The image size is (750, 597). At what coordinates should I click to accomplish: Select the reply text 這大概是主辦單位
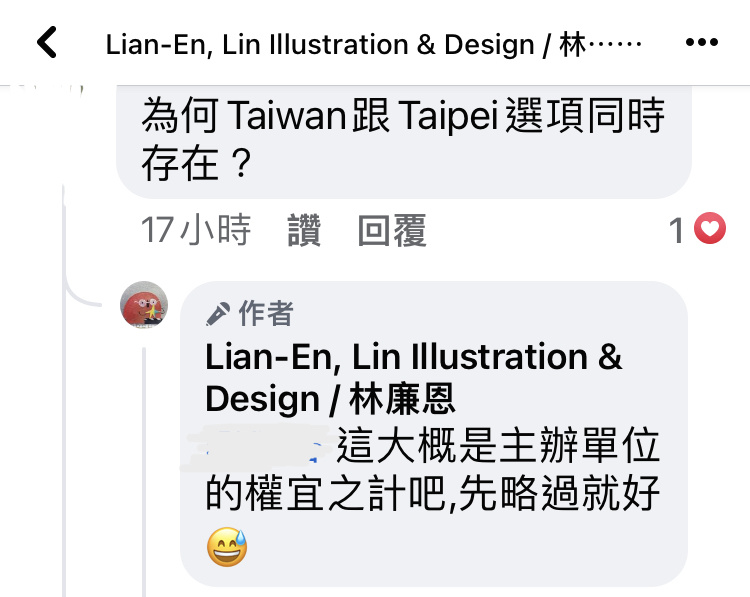click(x=498, y=446)
